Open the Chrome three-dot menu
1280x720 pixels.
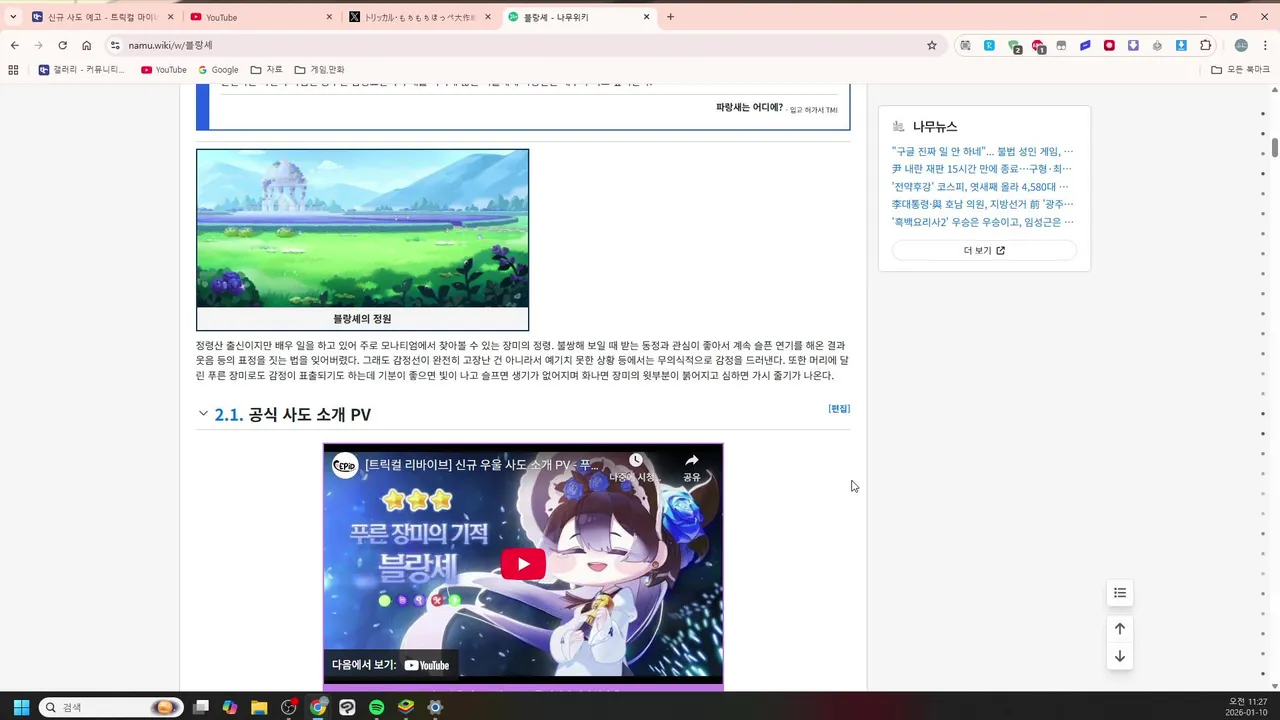[1265, 45]
